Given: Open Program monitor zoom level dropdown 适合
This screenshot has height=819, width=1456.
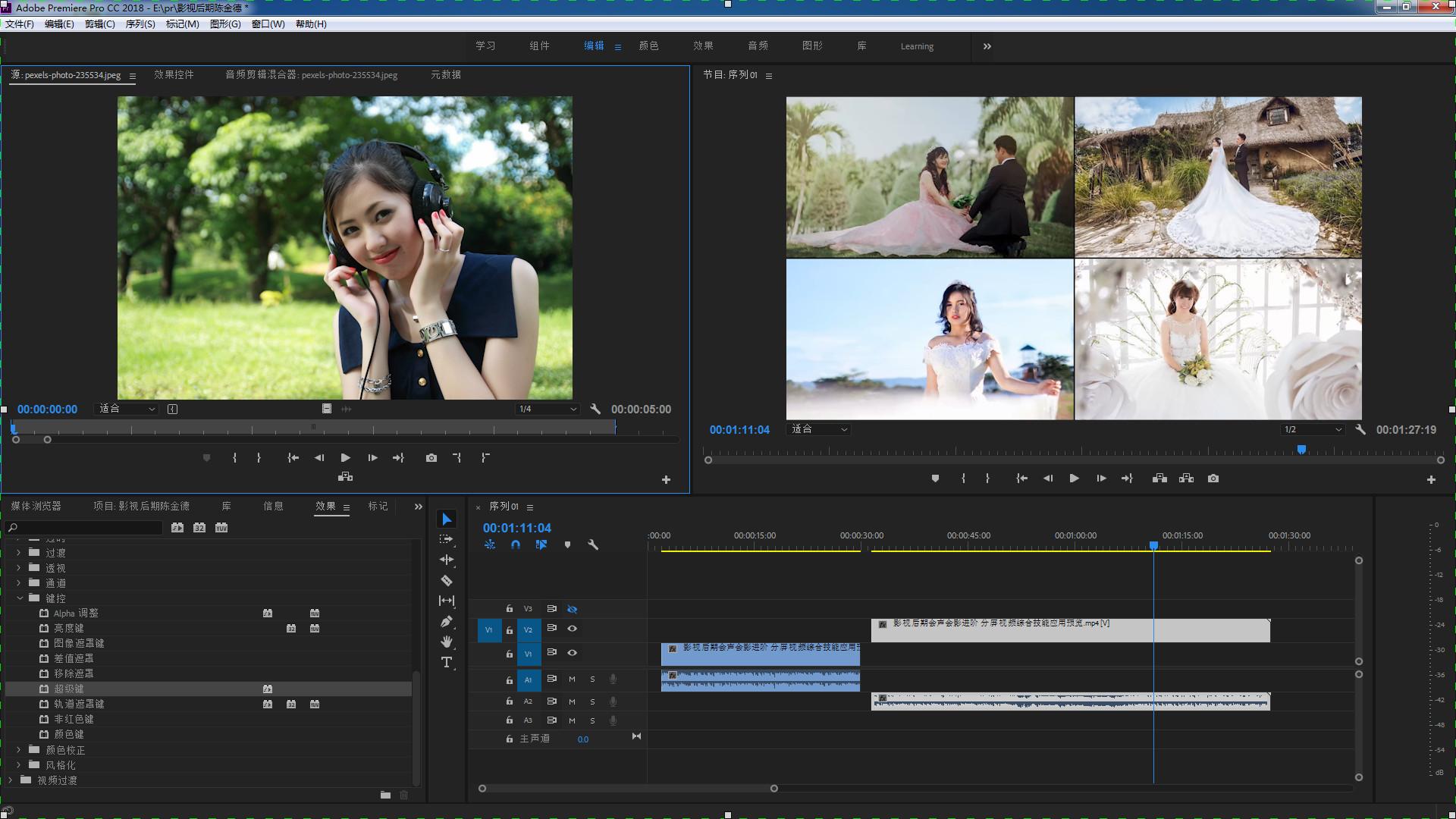Looking at the screenshot, I should pyautogui.click(x=819, y=429).
